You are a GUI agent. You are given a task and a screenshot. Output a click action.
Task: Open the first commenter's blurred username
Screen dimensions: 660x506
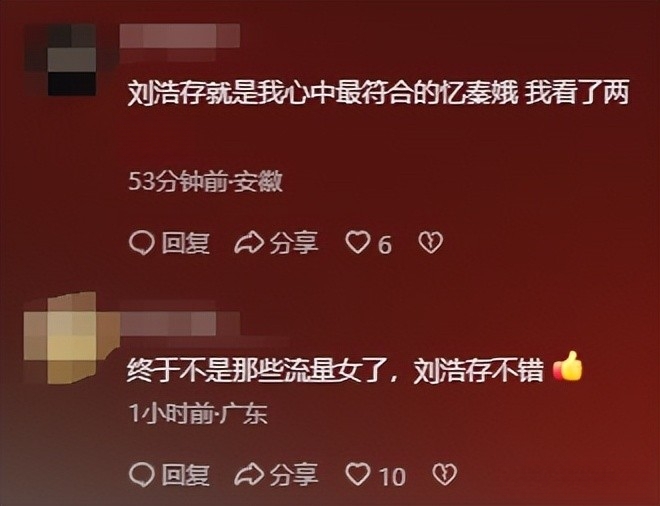(180, 36)
